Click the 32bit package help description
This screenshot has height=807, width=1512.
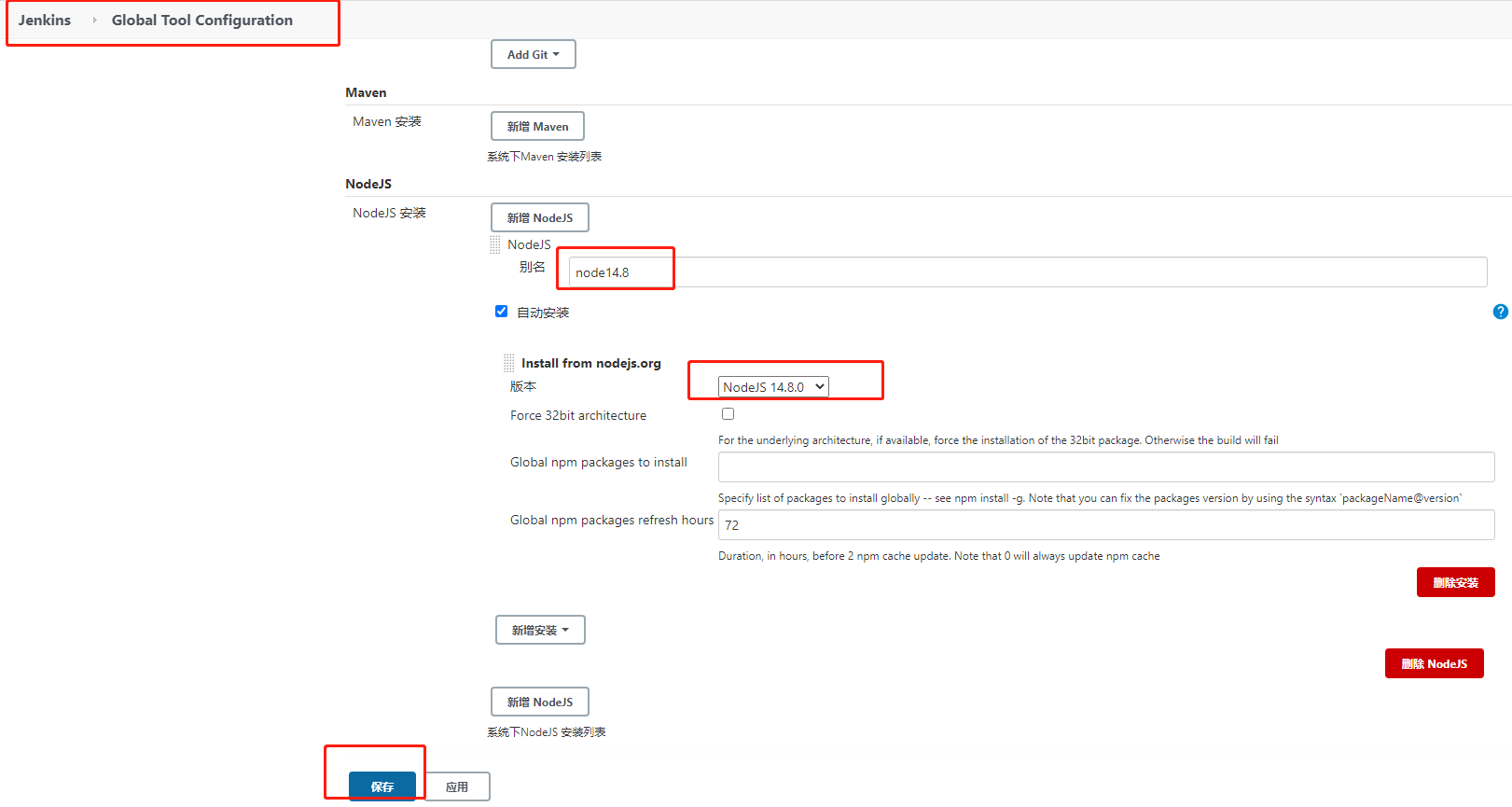click(x=998, y=440)
